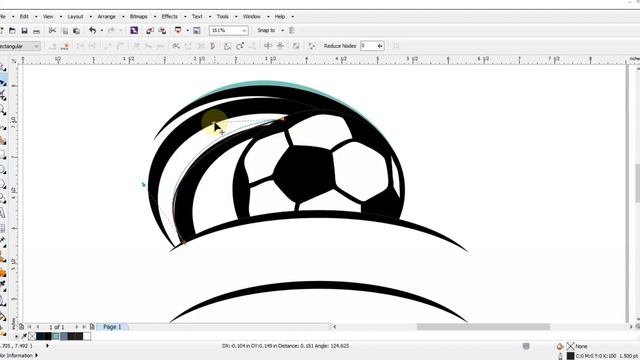The width and height of the screenshot is (640, 360).
Task: Click the Import icon
Action: coord(150,31)
